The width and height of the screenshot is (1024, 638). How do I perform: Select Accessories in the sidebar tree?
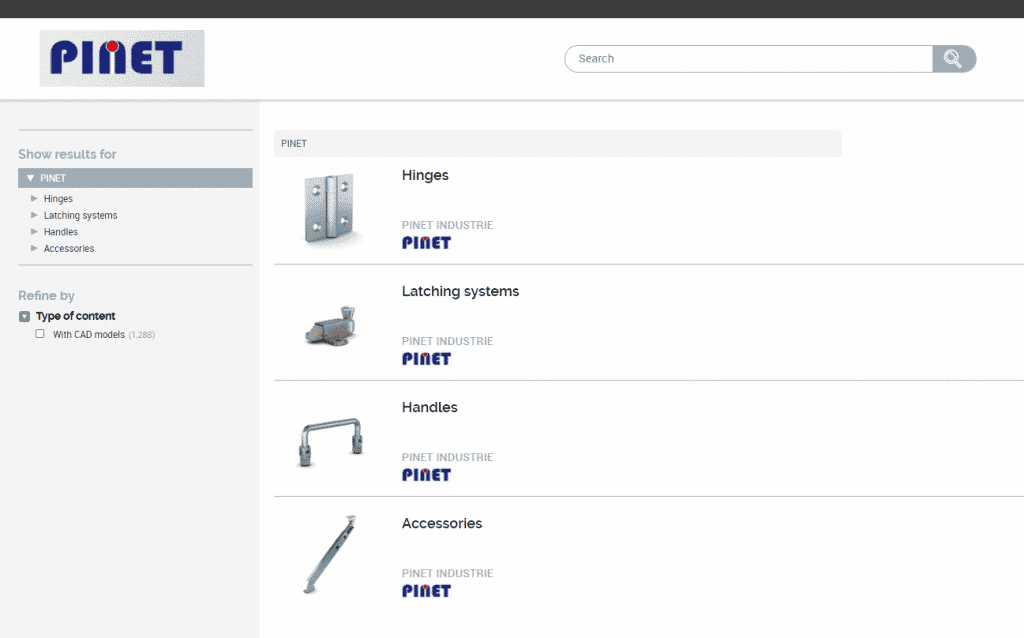point(69,248)
